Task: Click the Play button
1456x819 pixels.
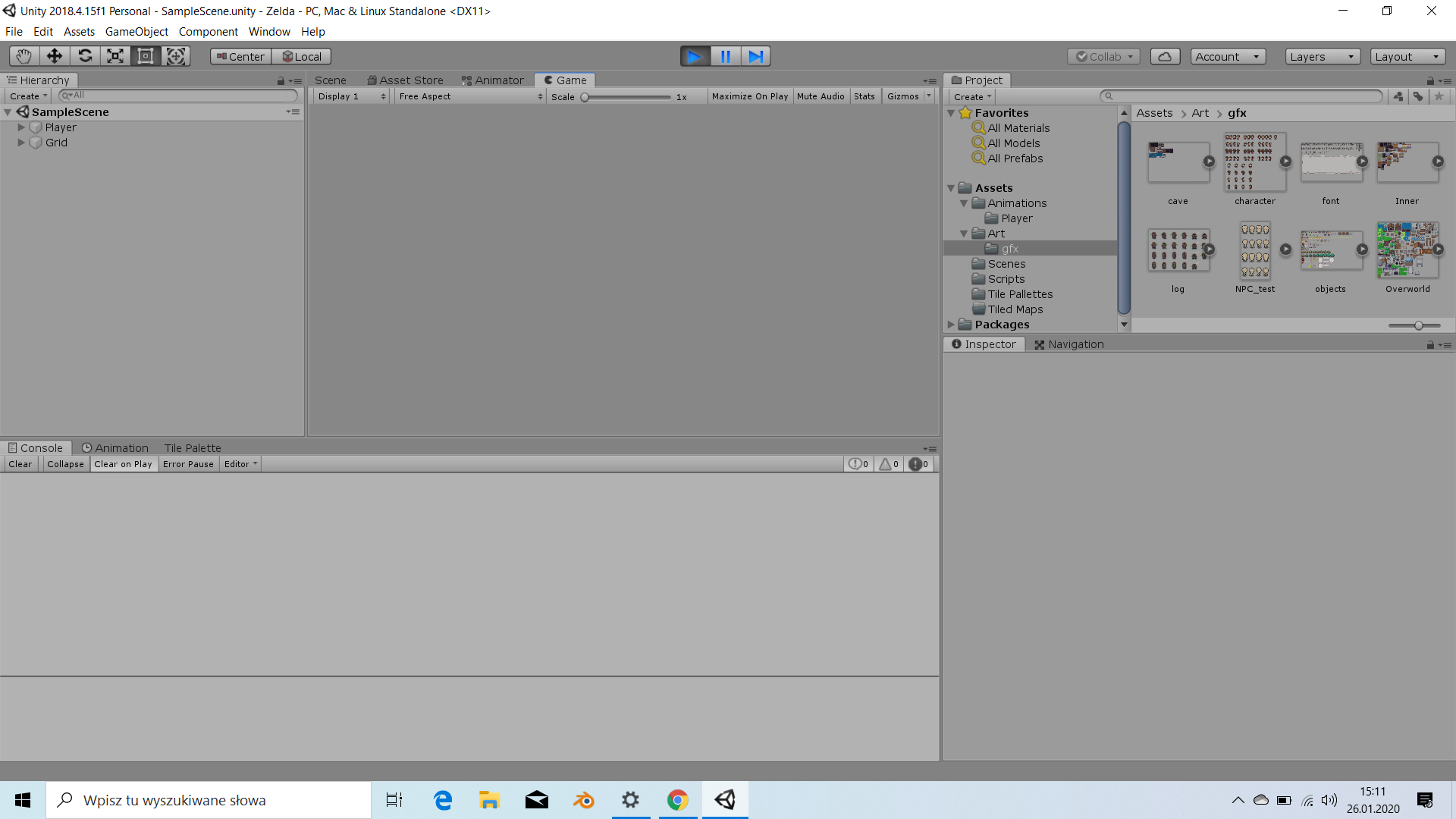Action: click(694, 56)
